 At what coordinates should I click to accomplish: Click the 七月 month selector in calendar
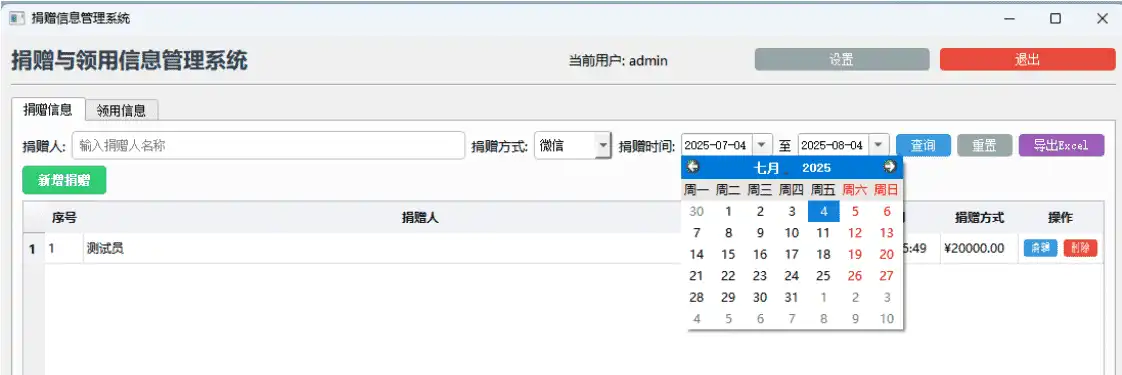pyautogui.click(x=766, y=167)
